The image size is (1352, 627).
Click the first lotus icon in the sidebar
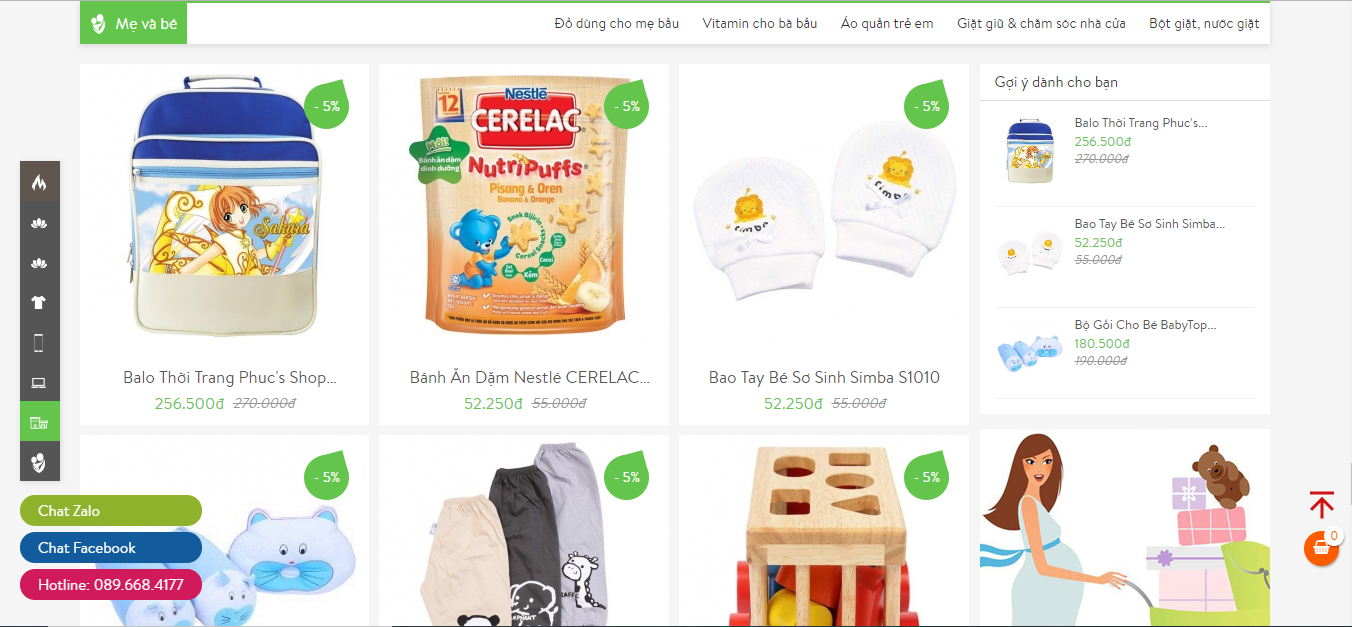[40, 222]
